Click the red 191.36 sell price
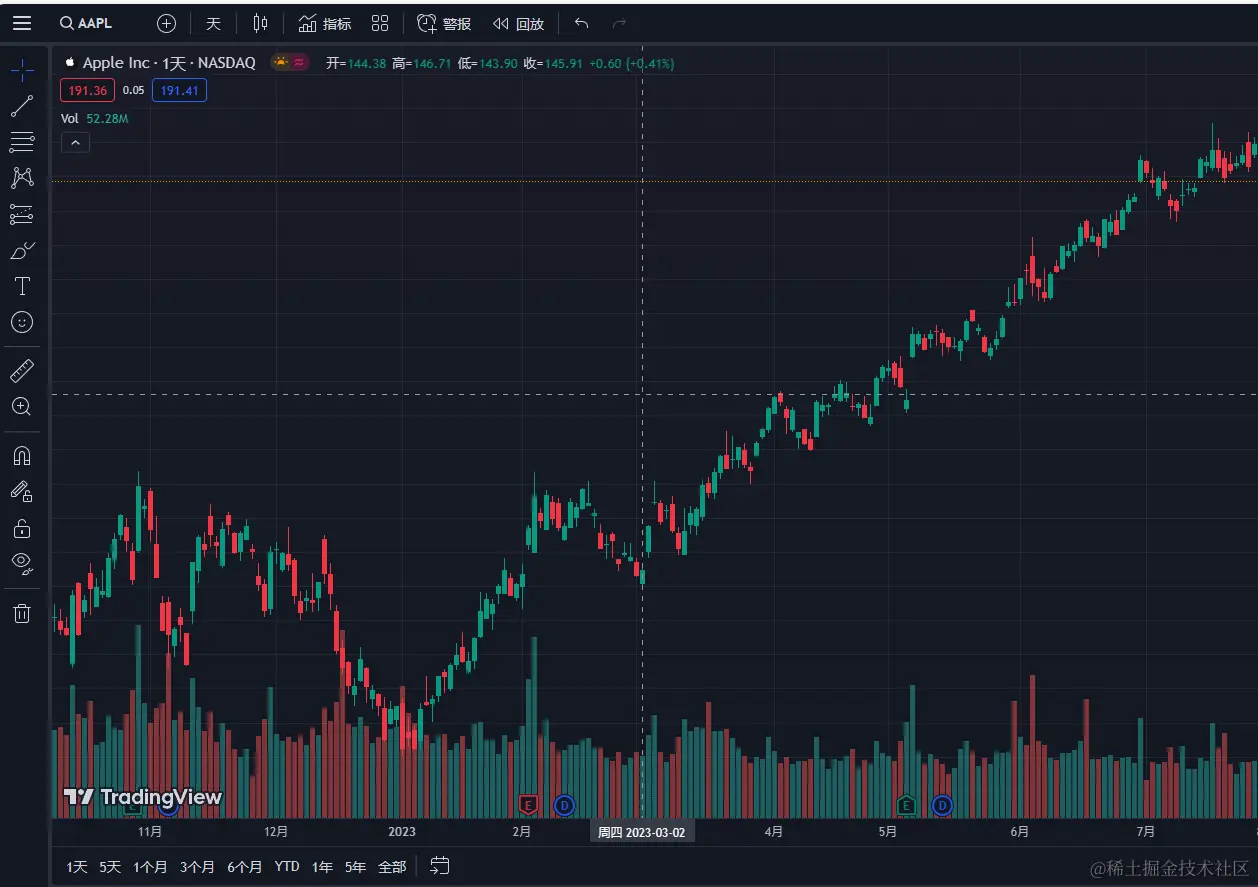Viewport: 1258px width, 887px height. click(x=88, y=90)
